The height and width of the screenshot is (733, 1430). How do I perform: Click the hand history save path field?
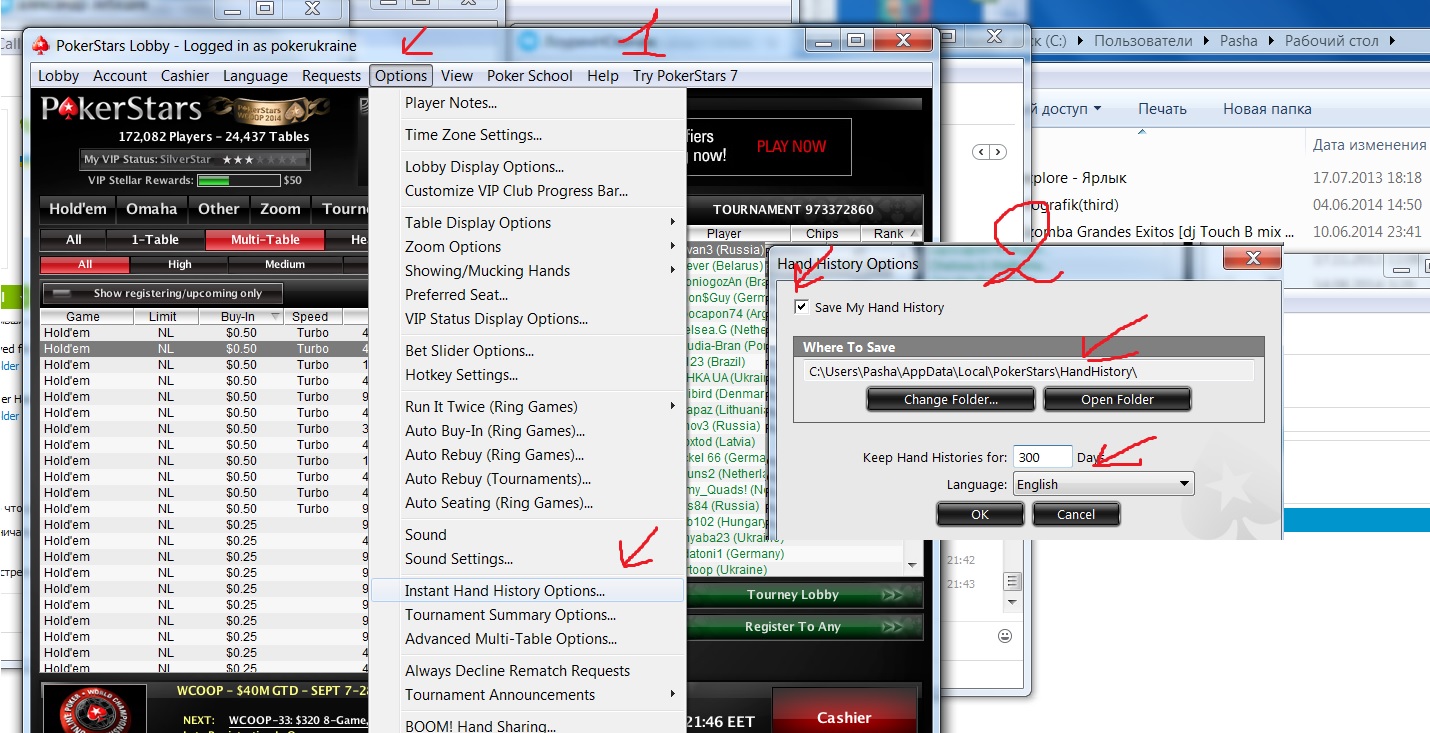(1028, 371)
